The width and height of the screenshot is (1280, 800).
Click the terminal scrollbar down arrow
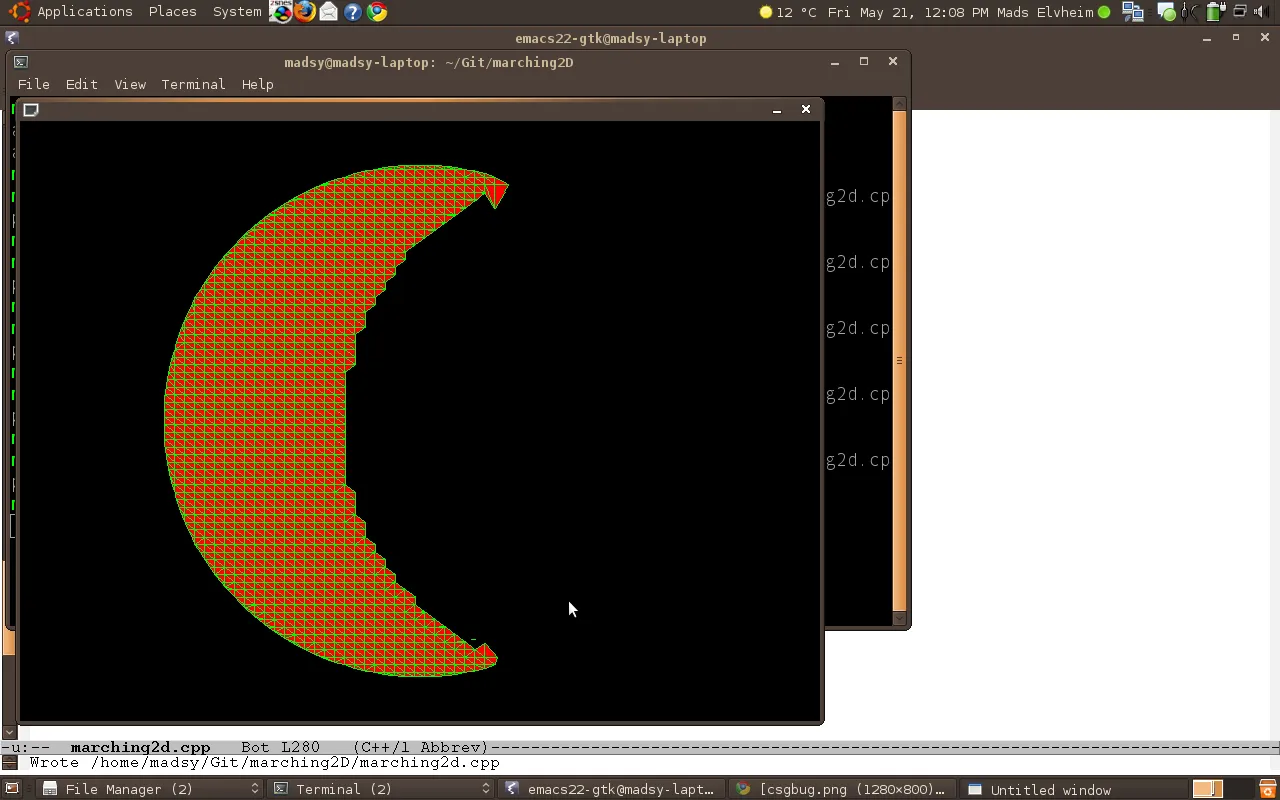[899, 618]
